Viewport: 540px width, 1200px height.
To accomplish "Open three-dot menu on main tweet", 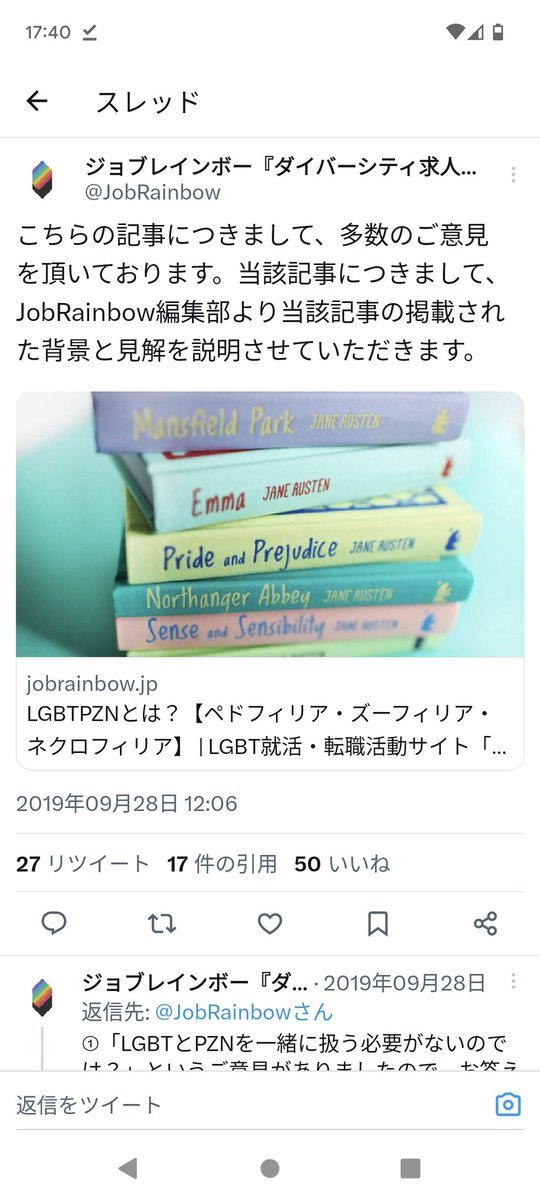I will (513, 174).
